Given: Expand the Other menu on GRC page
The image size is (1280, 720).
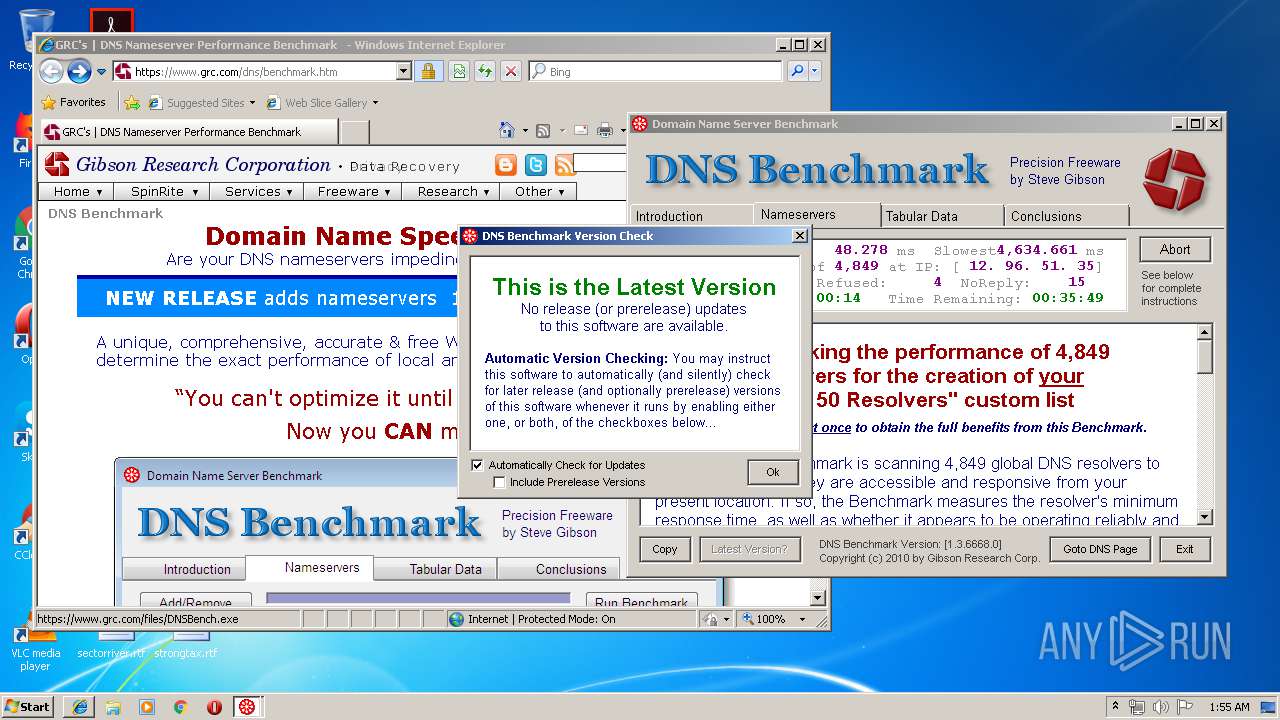Looking at the screenshot, I should click(539, 191).
